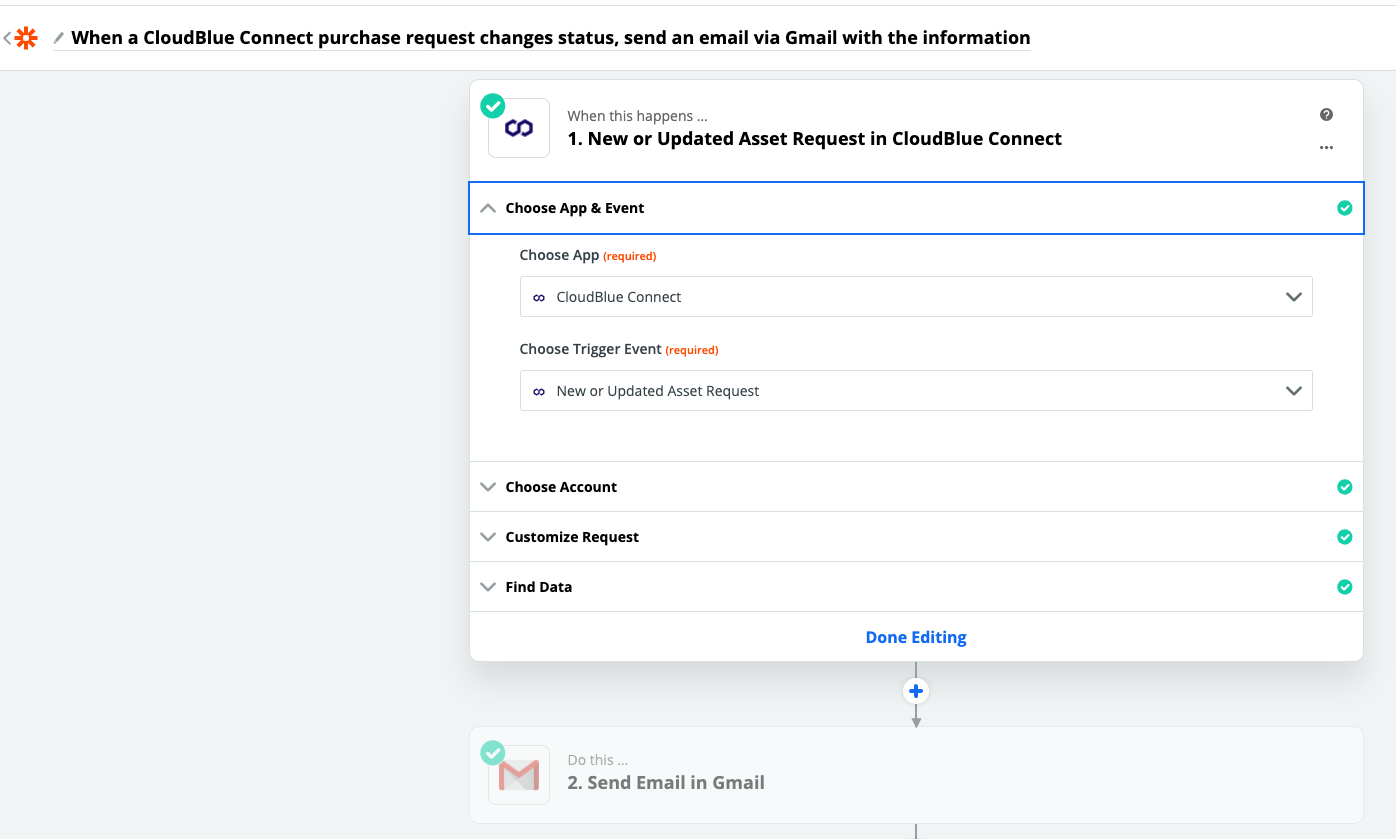The image size is (1396, 839).
Task: Open the three-dot step options menu
Action: click(x=1326, y=148)
